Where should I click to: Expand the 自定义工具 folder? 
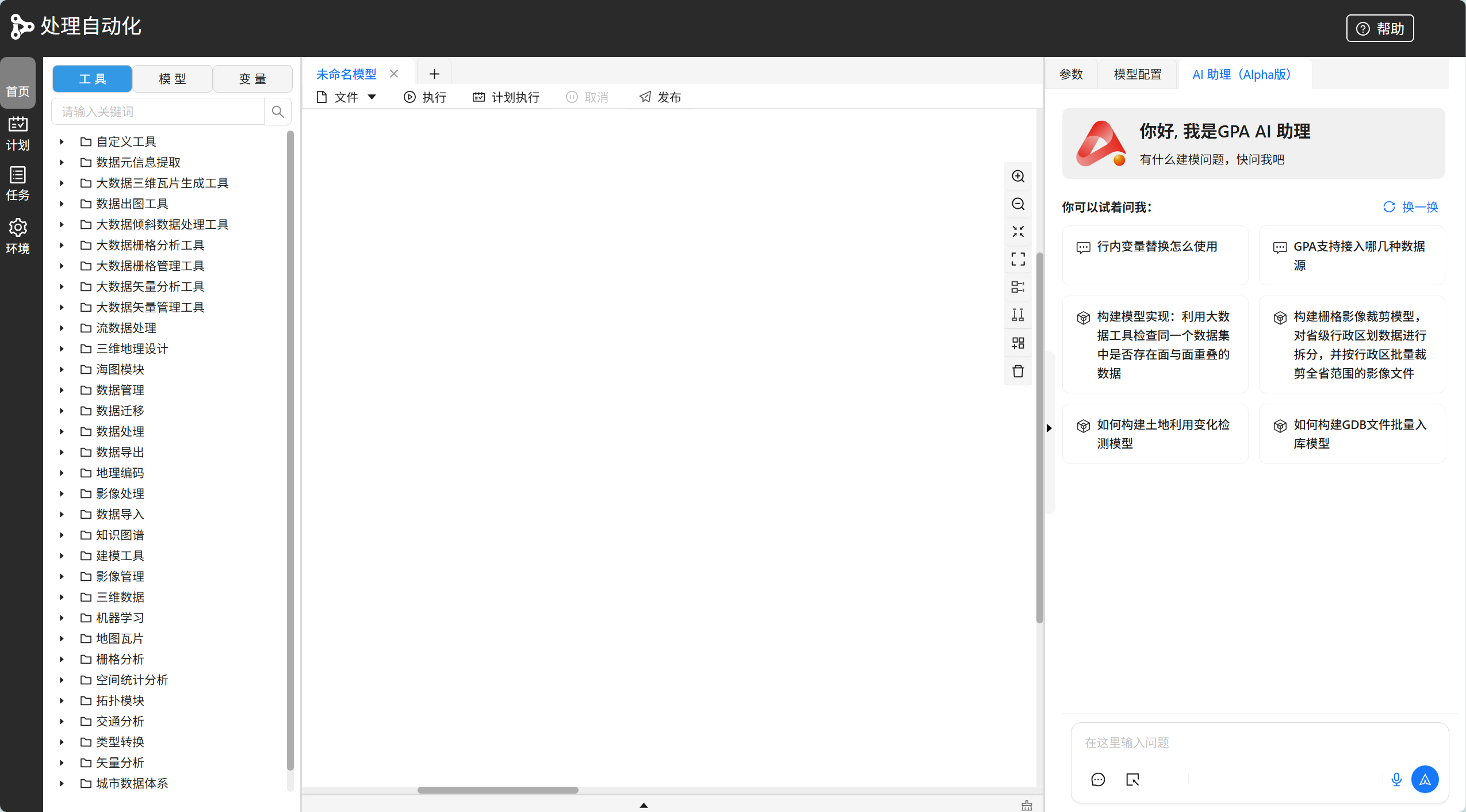[62, 141]
